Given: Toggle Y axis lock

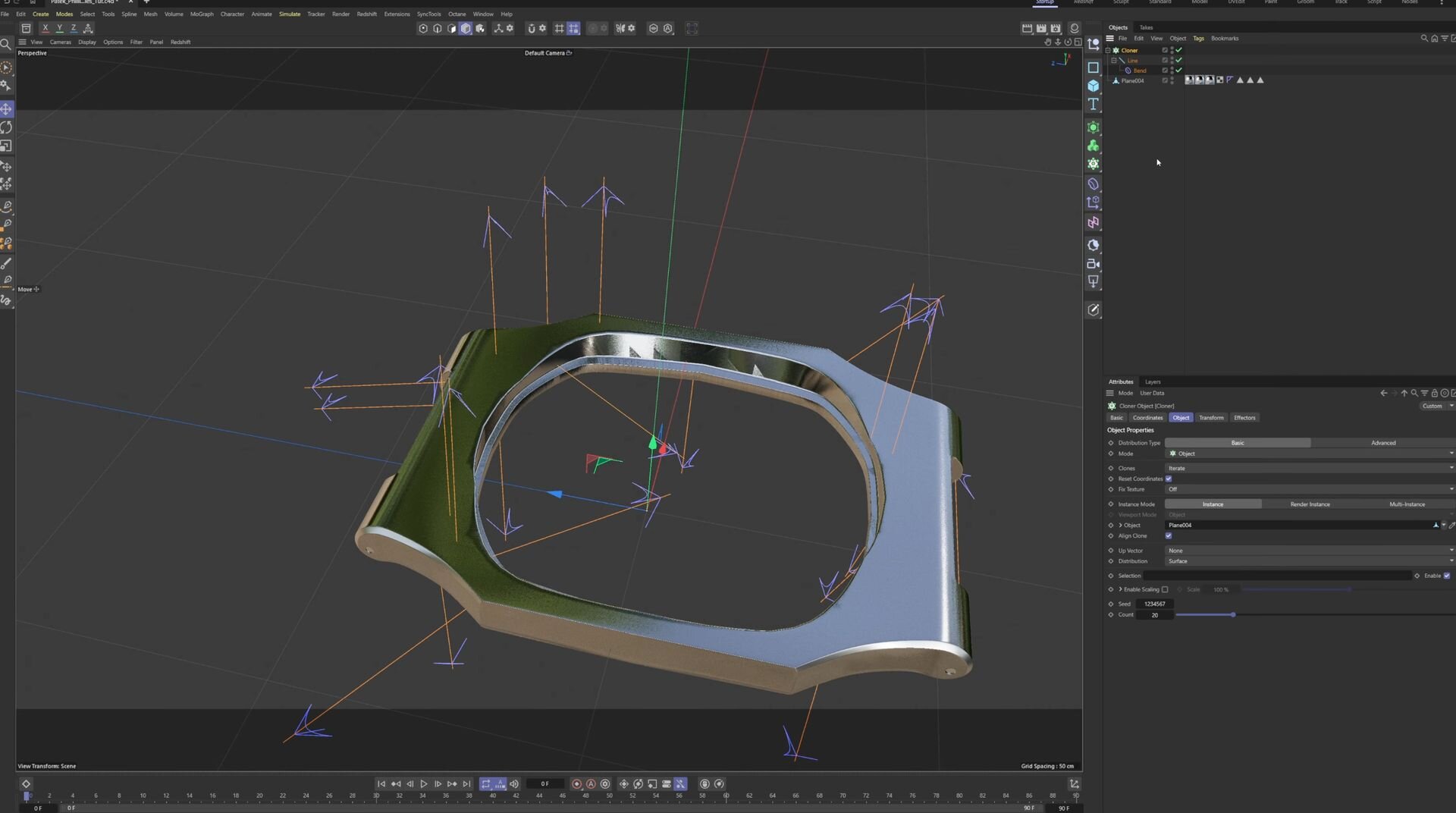Looking at the screenshot, I should 59,28.
